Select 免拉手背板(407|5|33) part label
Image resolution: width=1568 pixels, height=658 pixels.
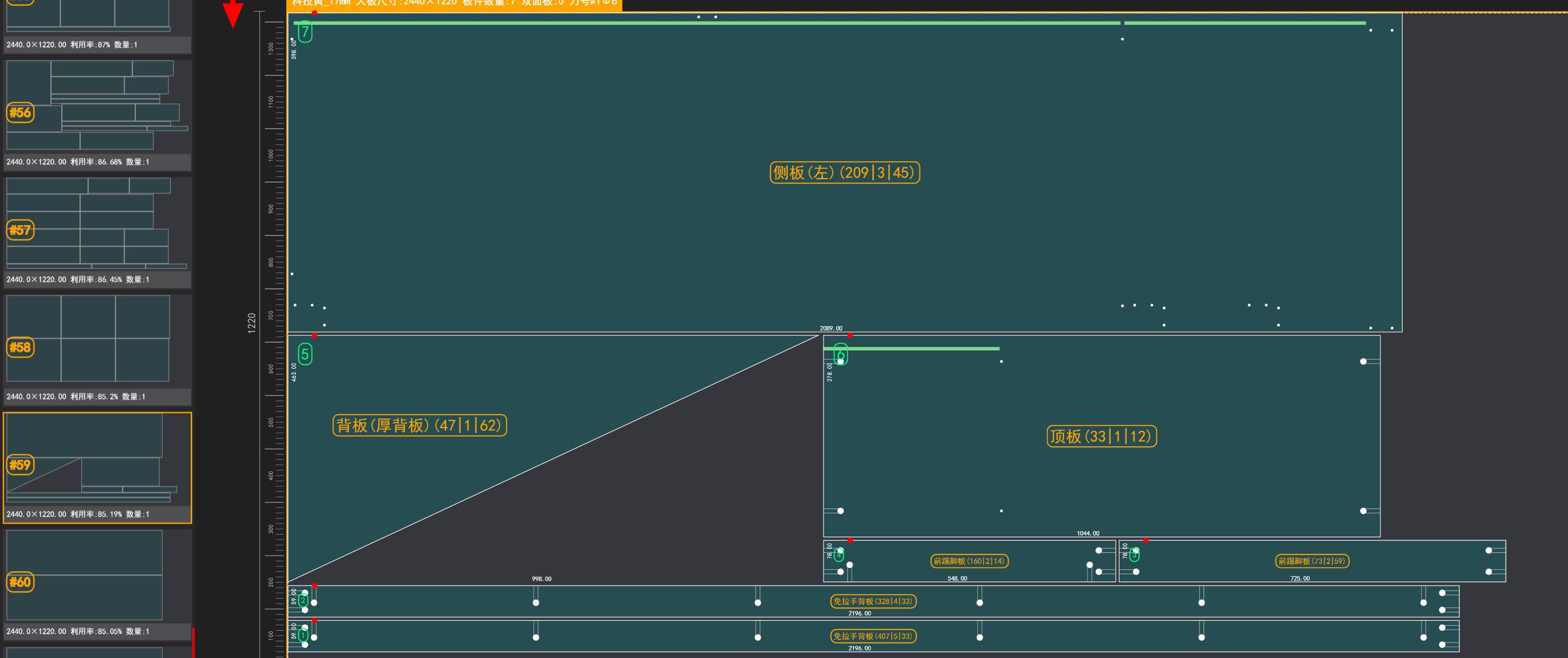(x=873, y=636)
